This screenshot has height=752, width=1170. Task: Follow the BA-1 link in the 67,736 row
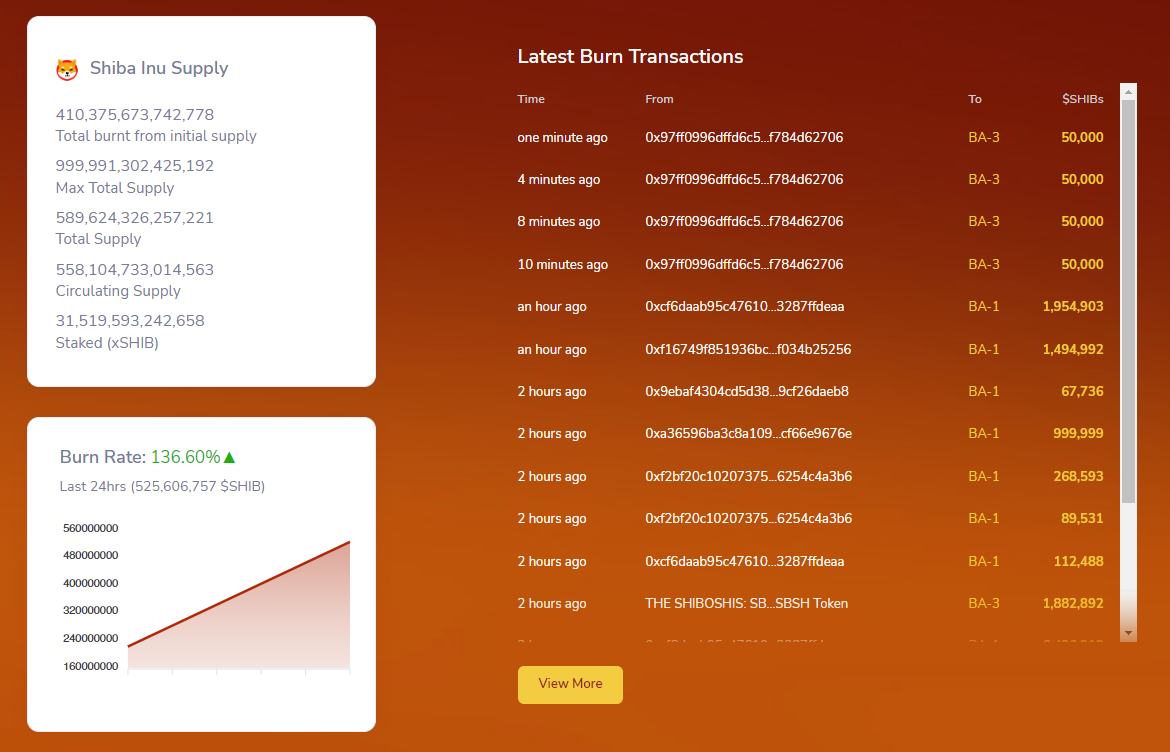[x=983, y=392]
